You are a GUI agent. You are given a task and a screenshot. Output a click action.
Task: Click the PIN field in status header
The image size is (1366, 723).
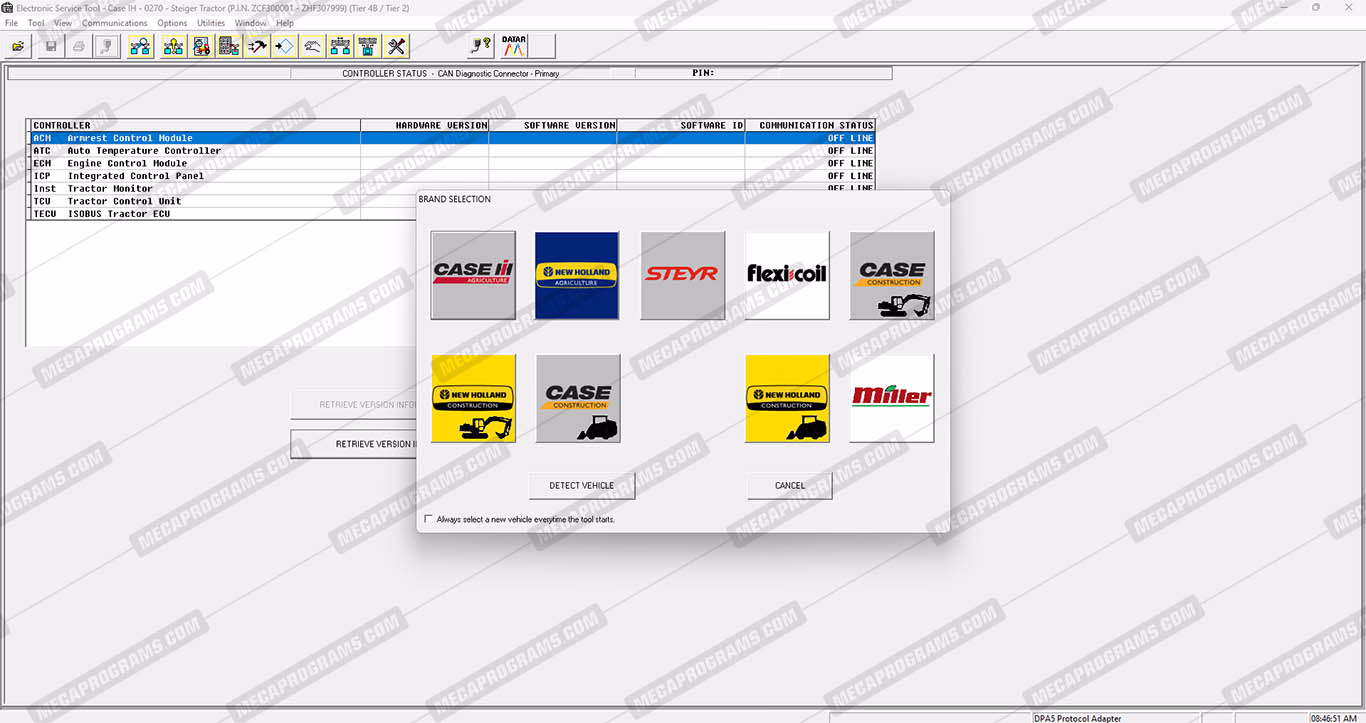[763, 73]
